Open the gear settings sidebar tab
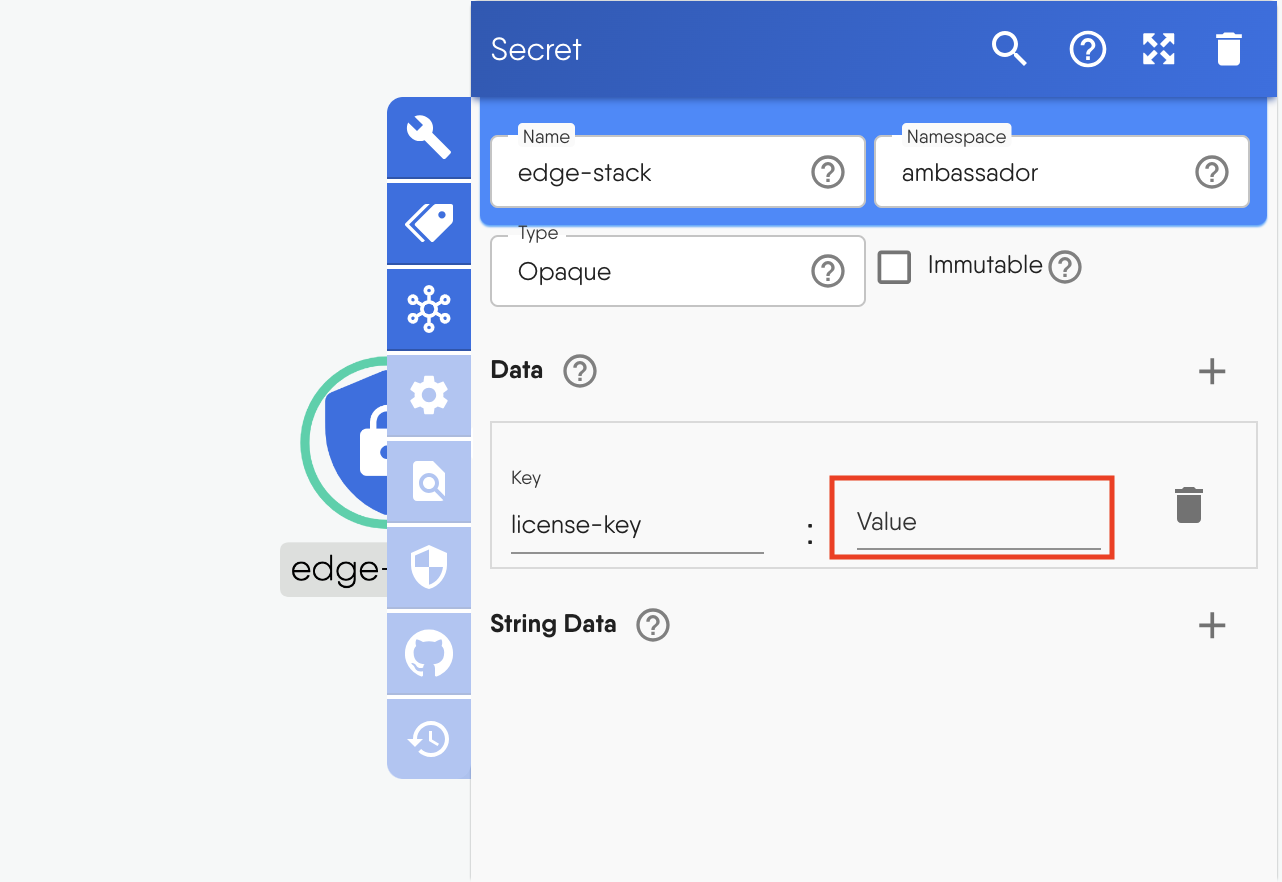This screenshot has width=1282, height=882. click(429, 396)
